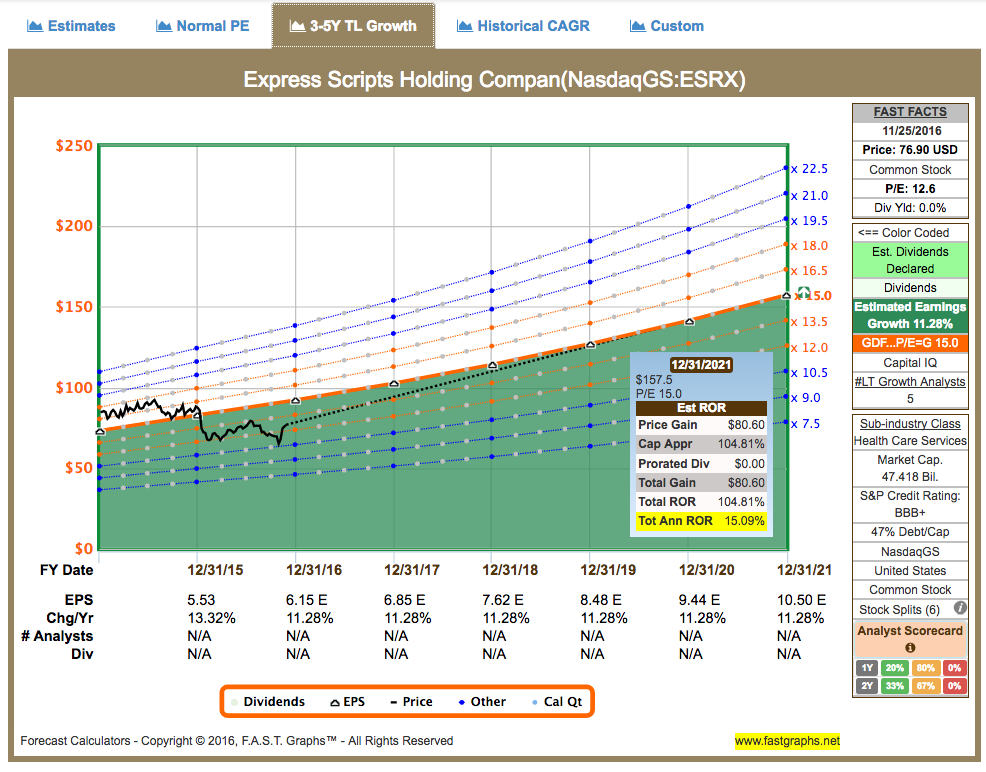Click the chart icon beside Normal PE
986x772 pixels.
pos(162,27)
